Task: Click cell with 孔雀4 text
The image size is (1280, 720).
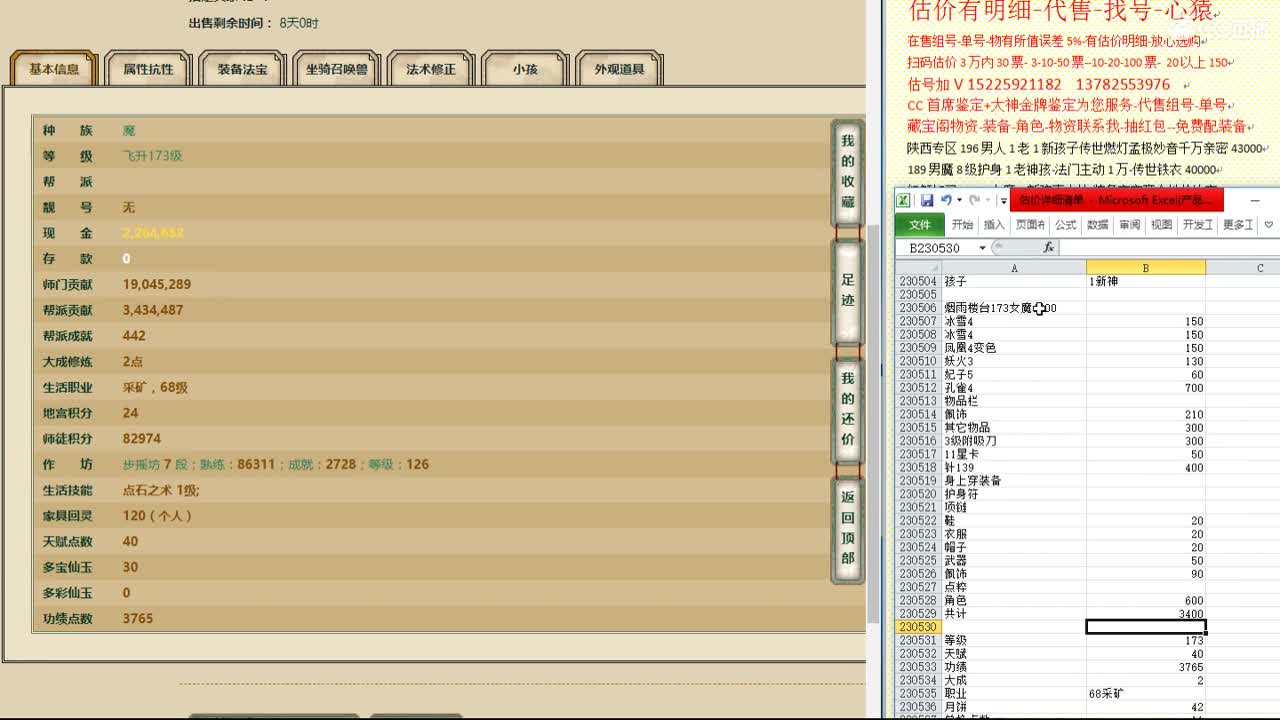Action: 1014,388
